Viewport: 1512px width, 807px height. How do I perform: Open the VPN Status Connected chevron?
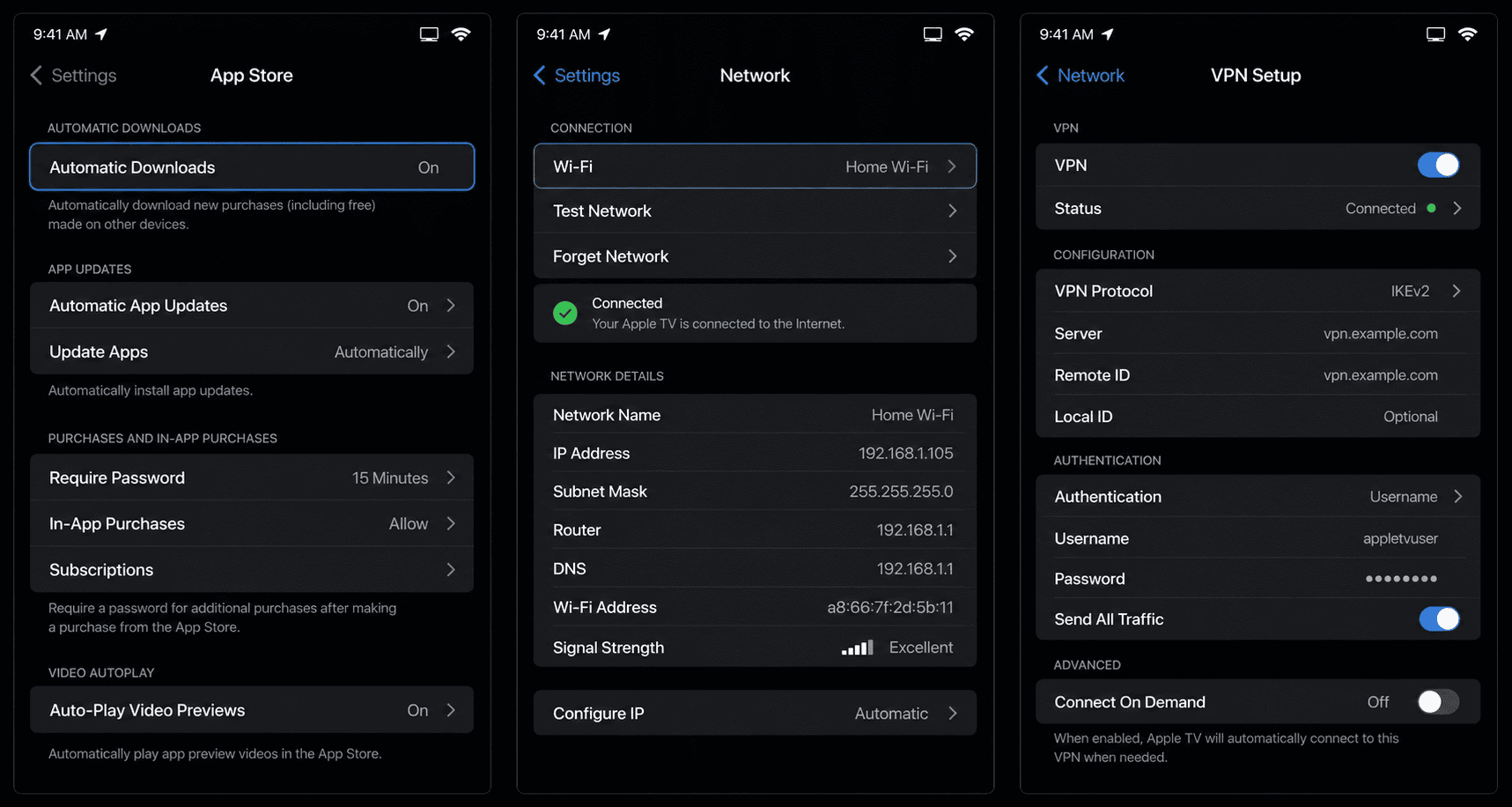coord(1457,209)
